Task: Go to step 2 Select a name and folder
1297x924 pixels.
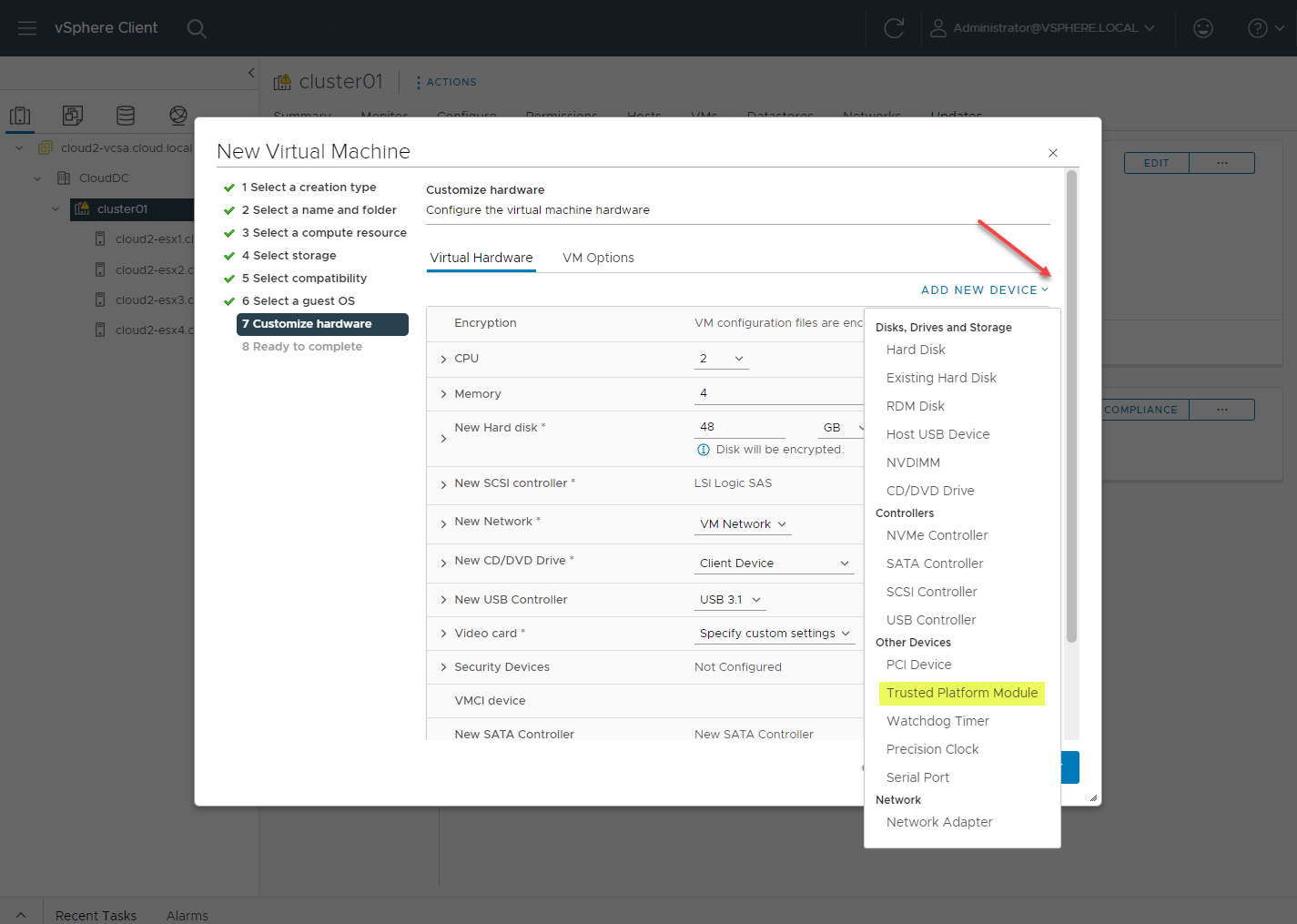Action: [319, 210]
